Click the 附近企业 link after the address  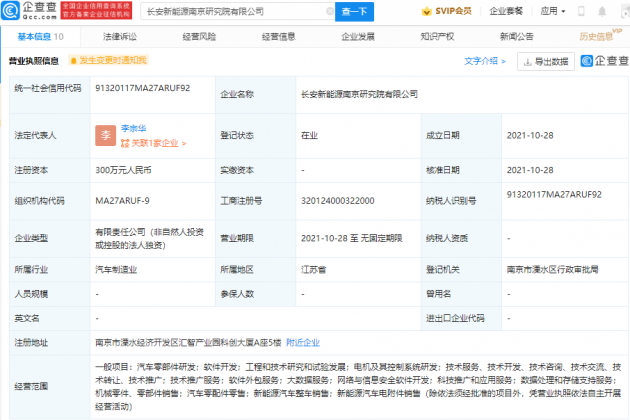(304, 342)
